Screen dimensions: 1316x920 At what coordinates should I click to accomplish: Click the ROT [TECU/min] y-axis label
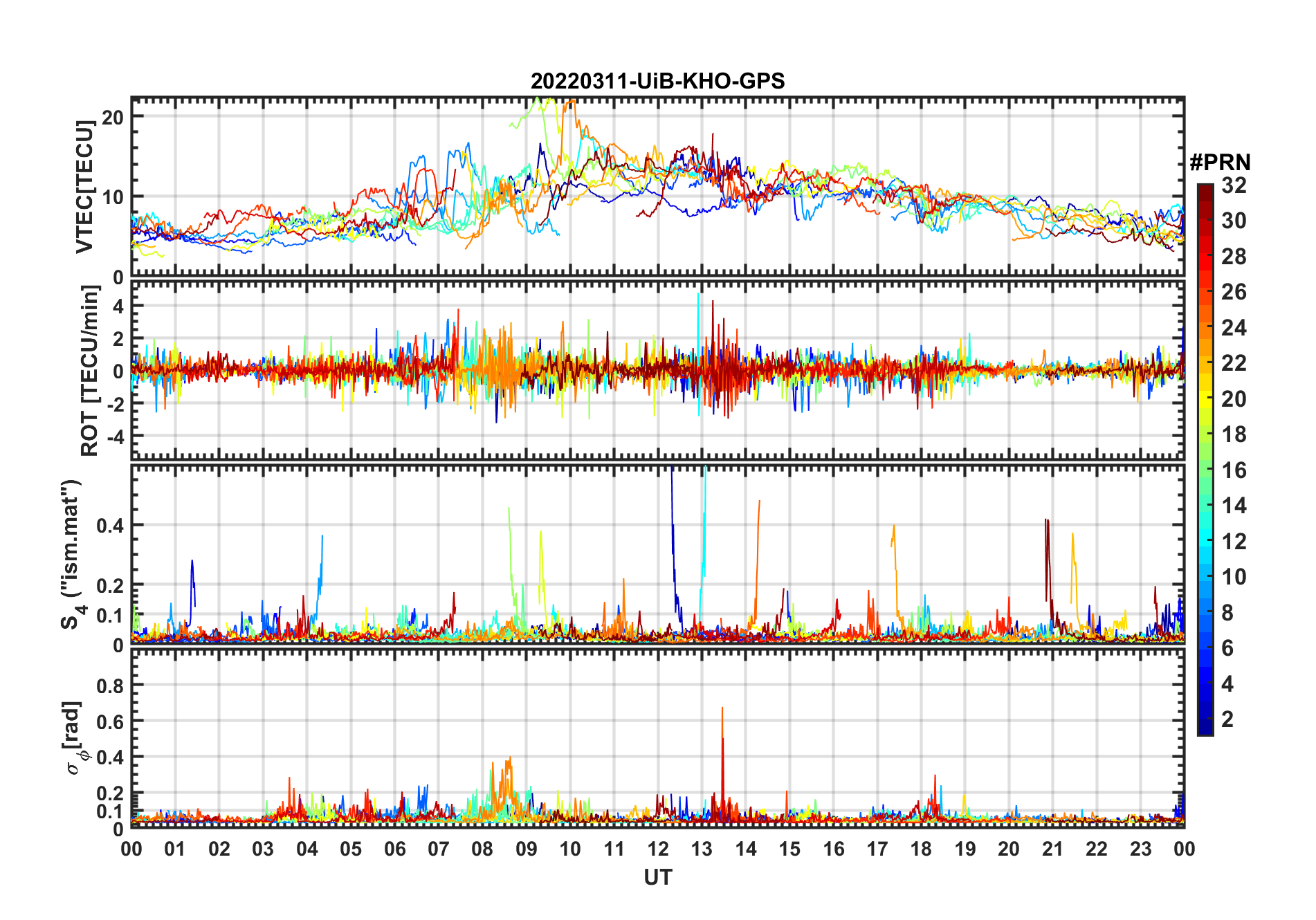click(x=90, y=371)
